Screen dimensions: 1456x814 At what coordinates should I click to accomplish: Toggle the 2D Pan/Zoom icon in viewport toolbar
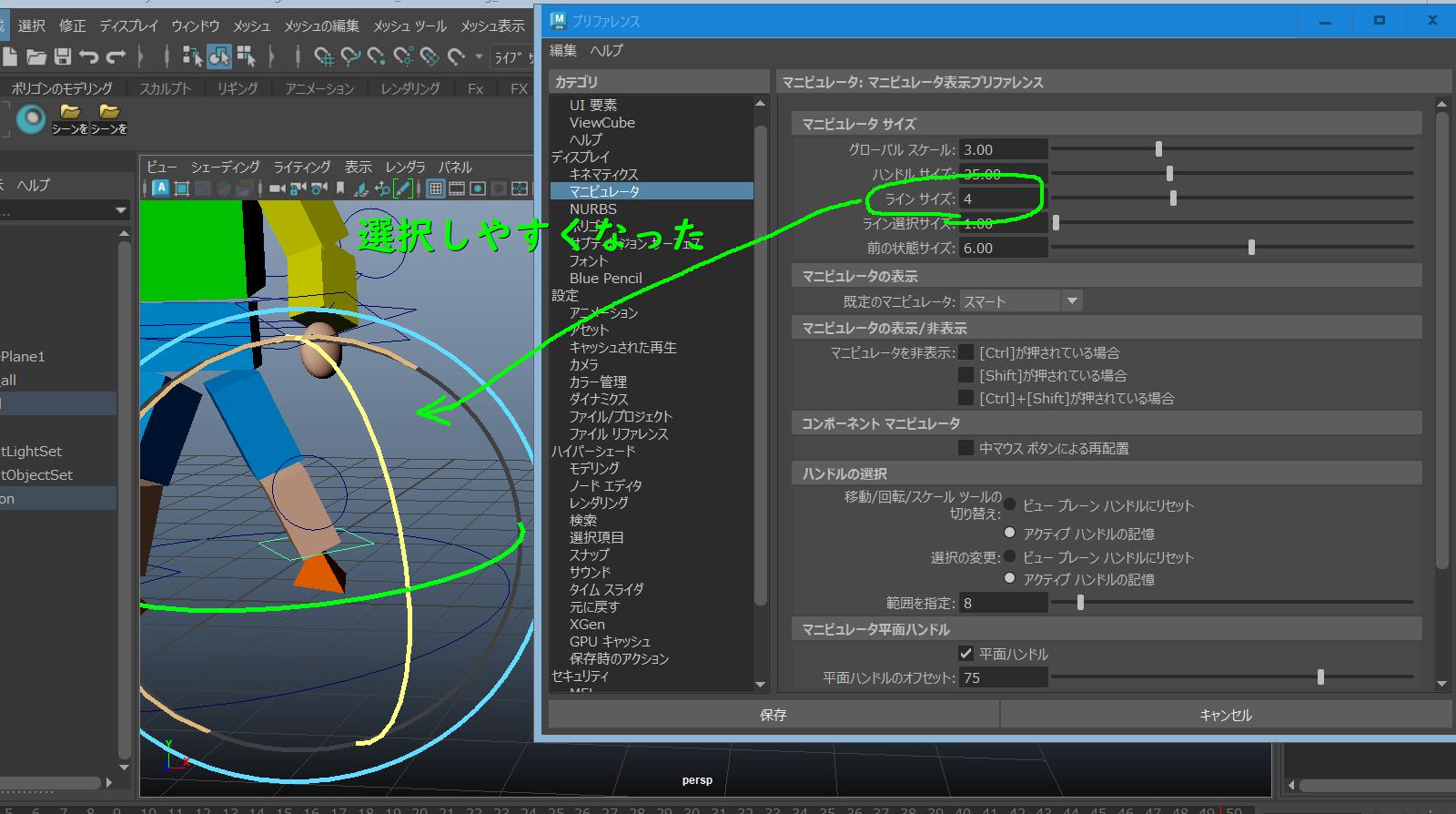pyautogui.click(x=381, y=188)
